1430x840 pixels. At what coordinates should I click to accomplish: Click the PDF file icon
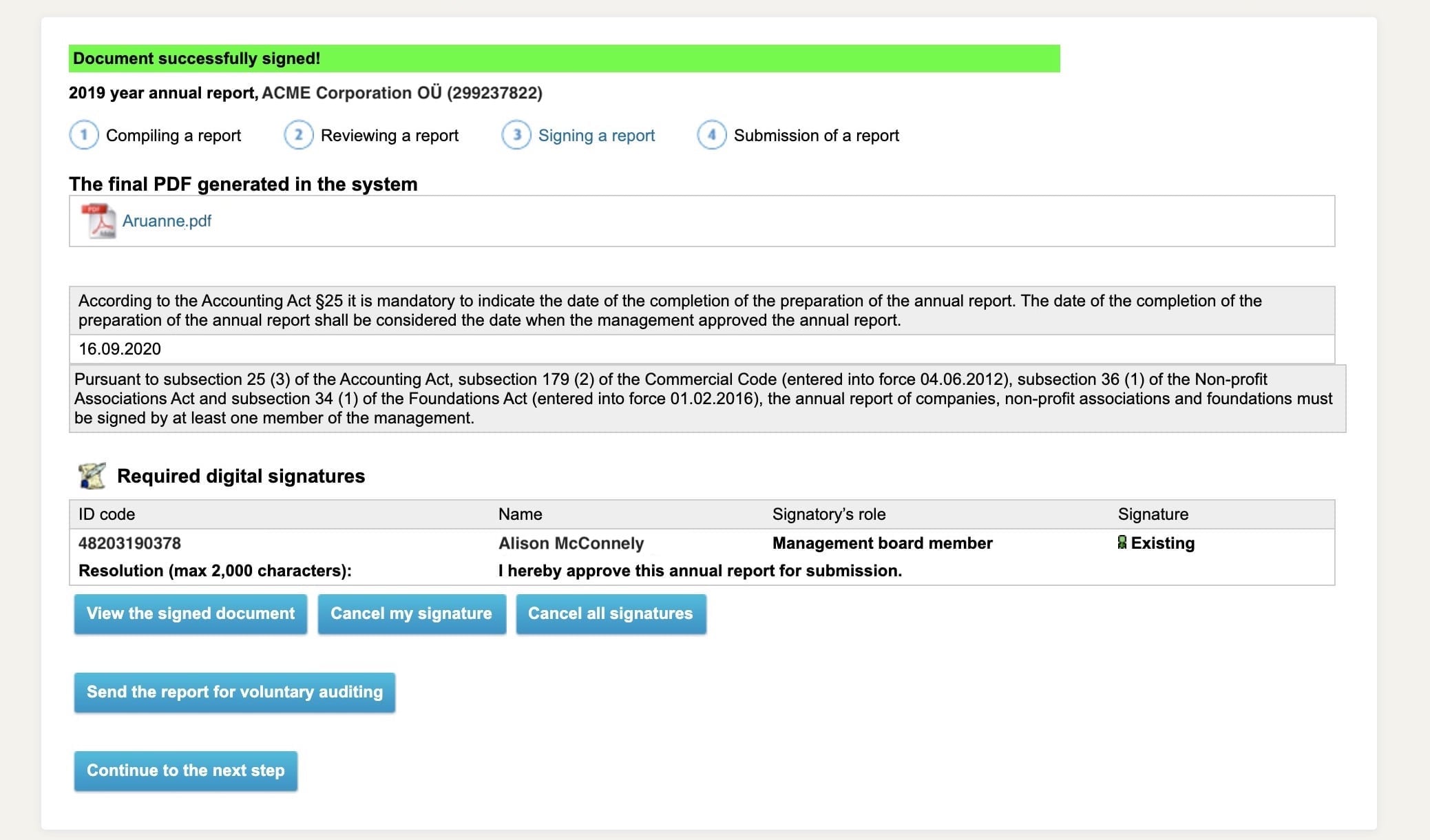98,221
